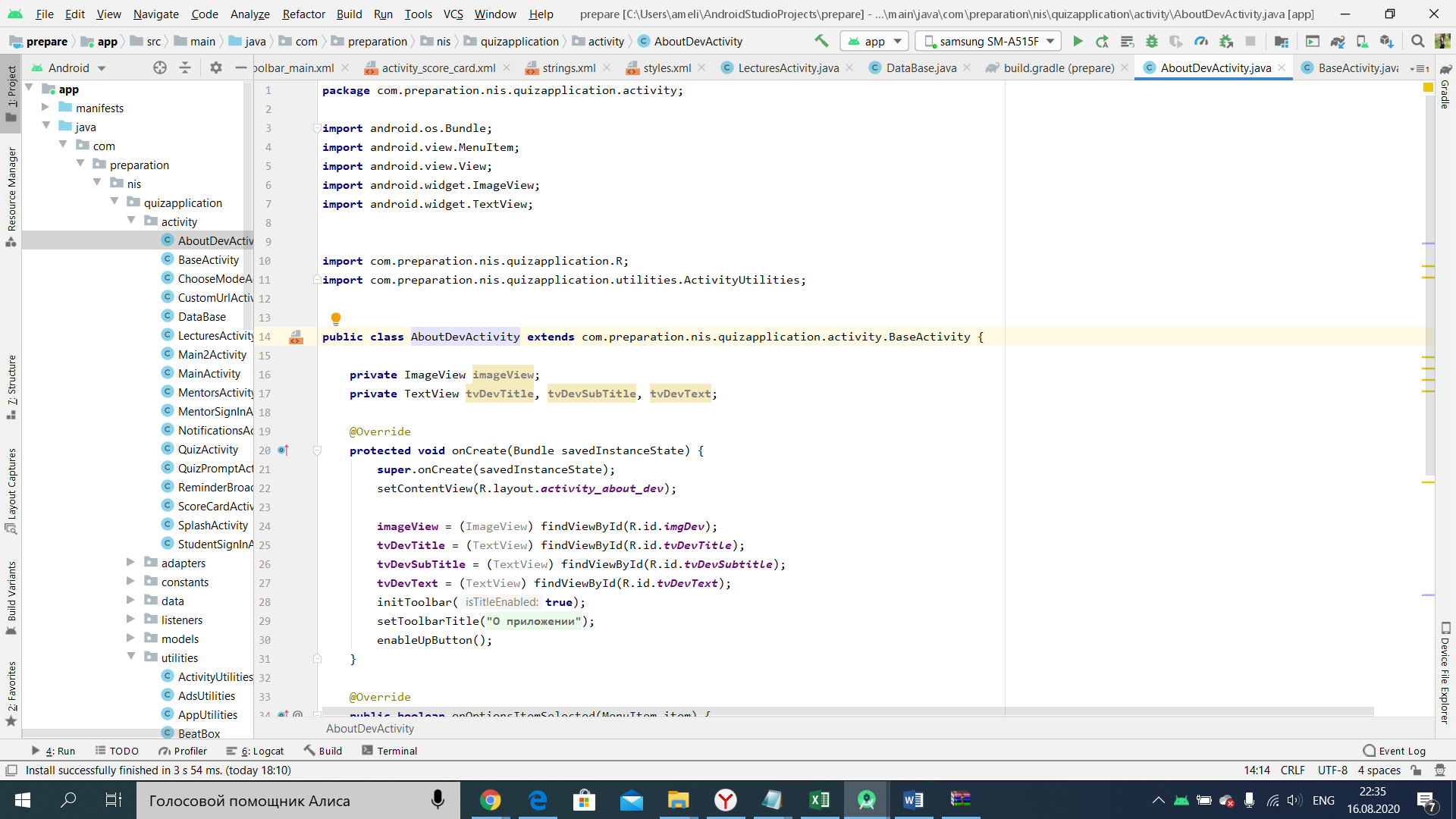Open the Logcat tool window
The height and width of the screenshot is (819, 1456).
point(256,751)
